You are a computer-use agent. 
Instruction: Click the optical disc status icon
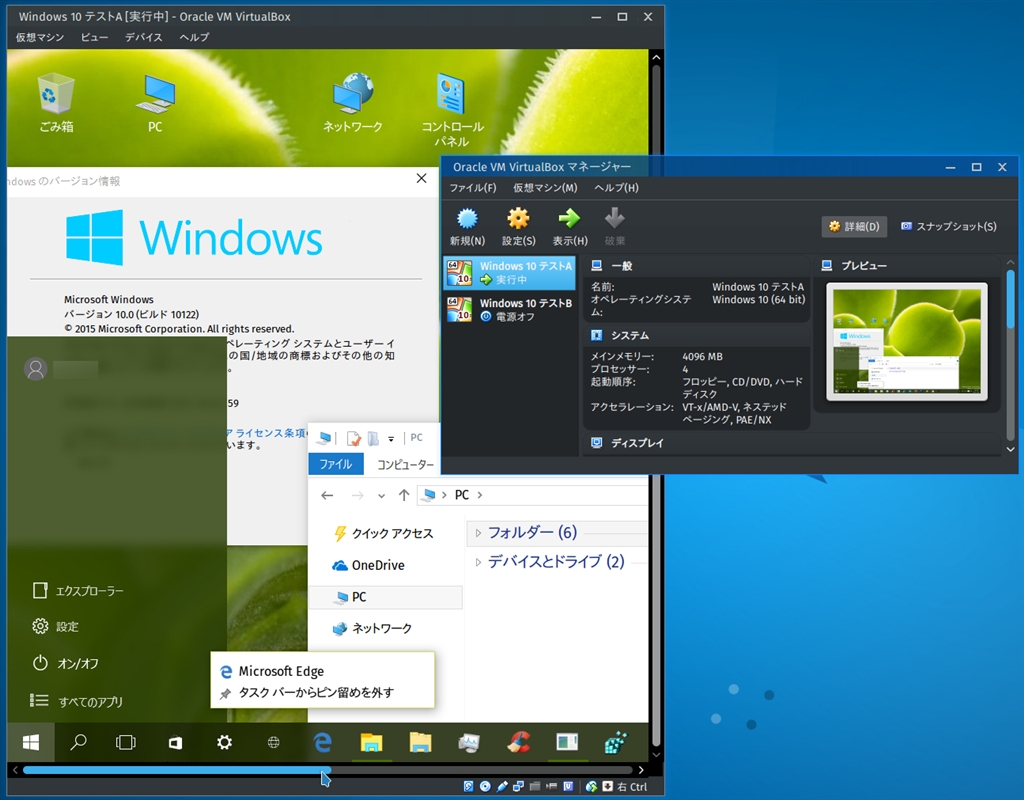pyautogui.click(x=485, y=786)
